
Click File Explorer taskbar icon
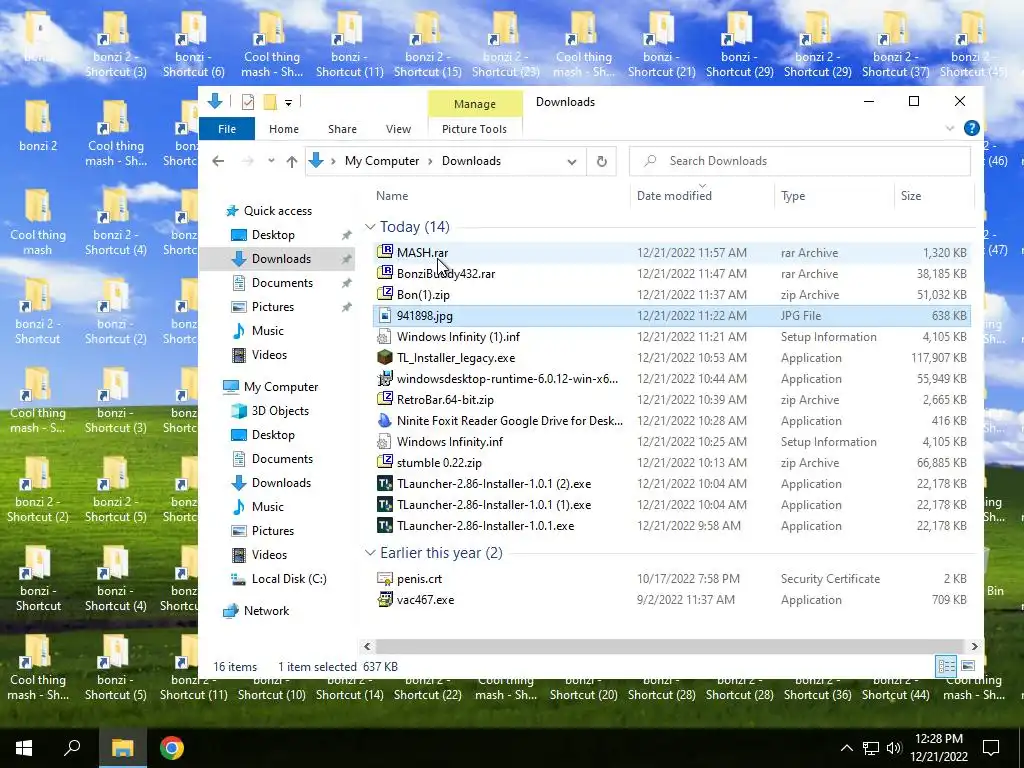pos(122,748)
